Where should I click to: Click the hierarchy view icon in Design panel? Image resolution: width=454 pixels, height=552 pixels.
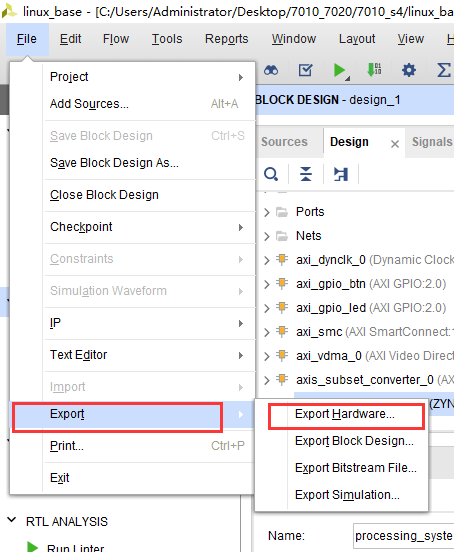[x=341, y=174]
